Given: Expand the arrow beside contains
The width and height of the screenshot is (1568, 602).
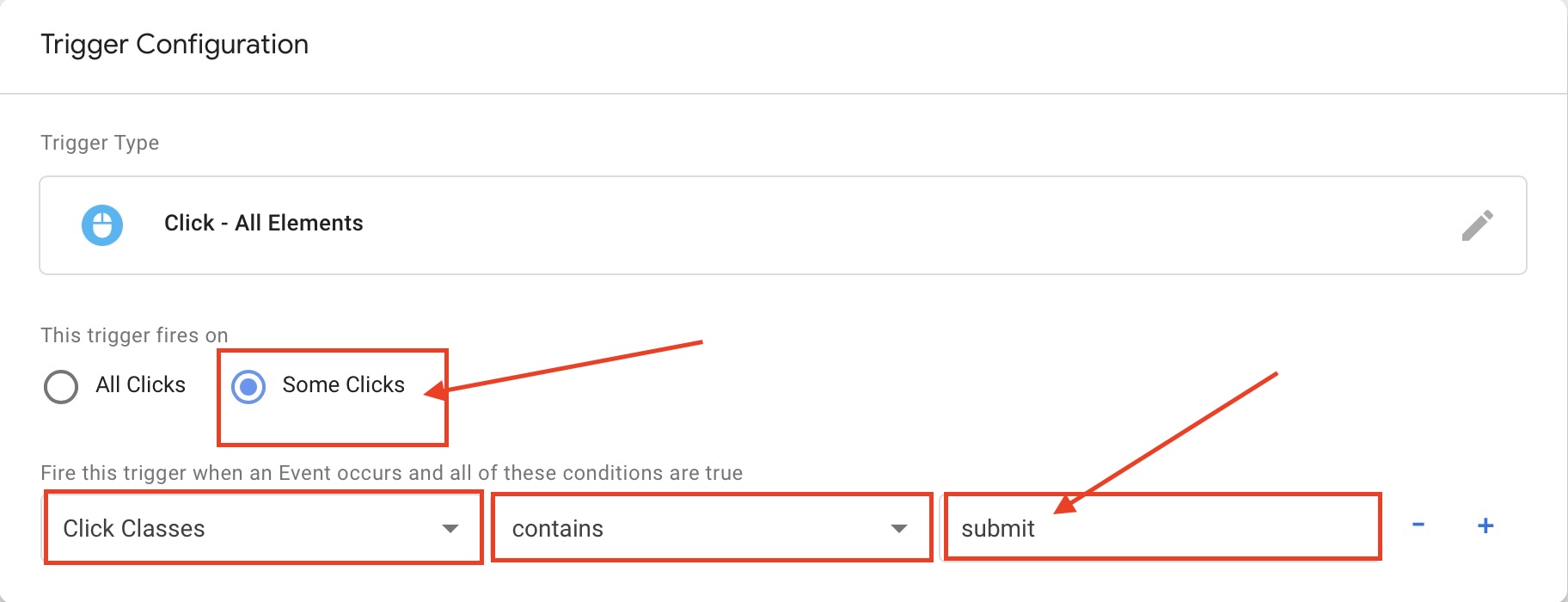Looking at the screenshot, I should [x=899, y=528].
